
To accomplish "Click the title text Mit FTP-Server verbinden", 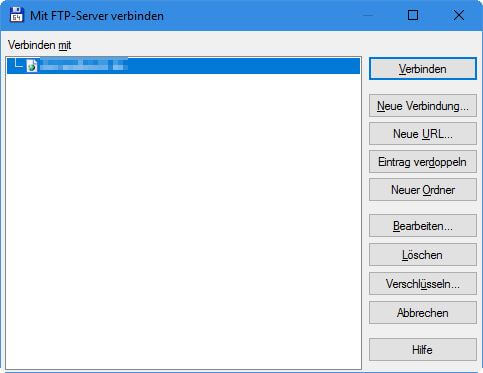I will tap(97, 16).
